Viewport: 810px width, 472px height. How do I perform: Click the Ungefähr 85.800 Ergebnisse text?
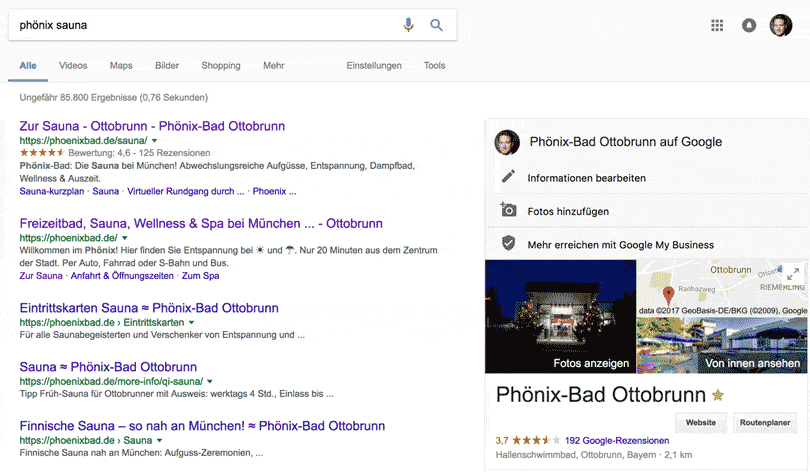(x=114, y=98)
